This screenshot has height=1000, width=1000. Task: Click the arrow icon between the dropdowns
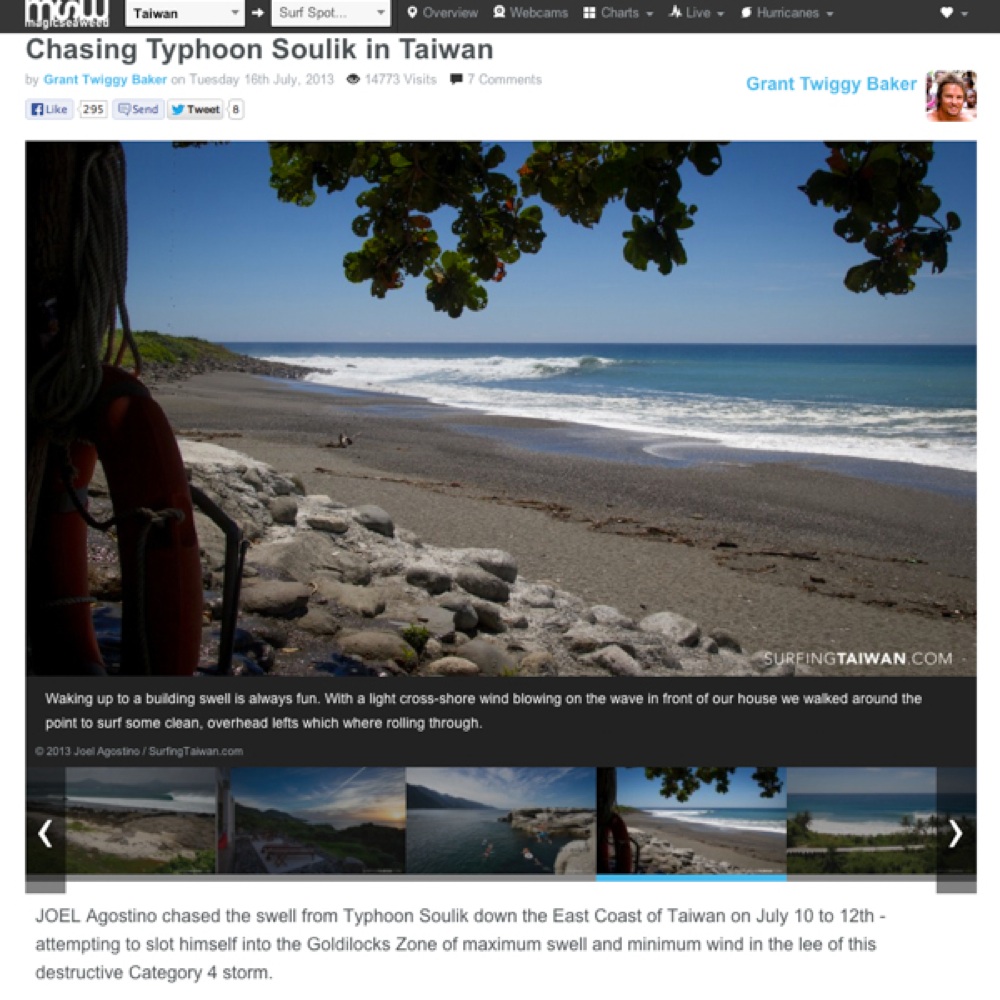point(258,13)
